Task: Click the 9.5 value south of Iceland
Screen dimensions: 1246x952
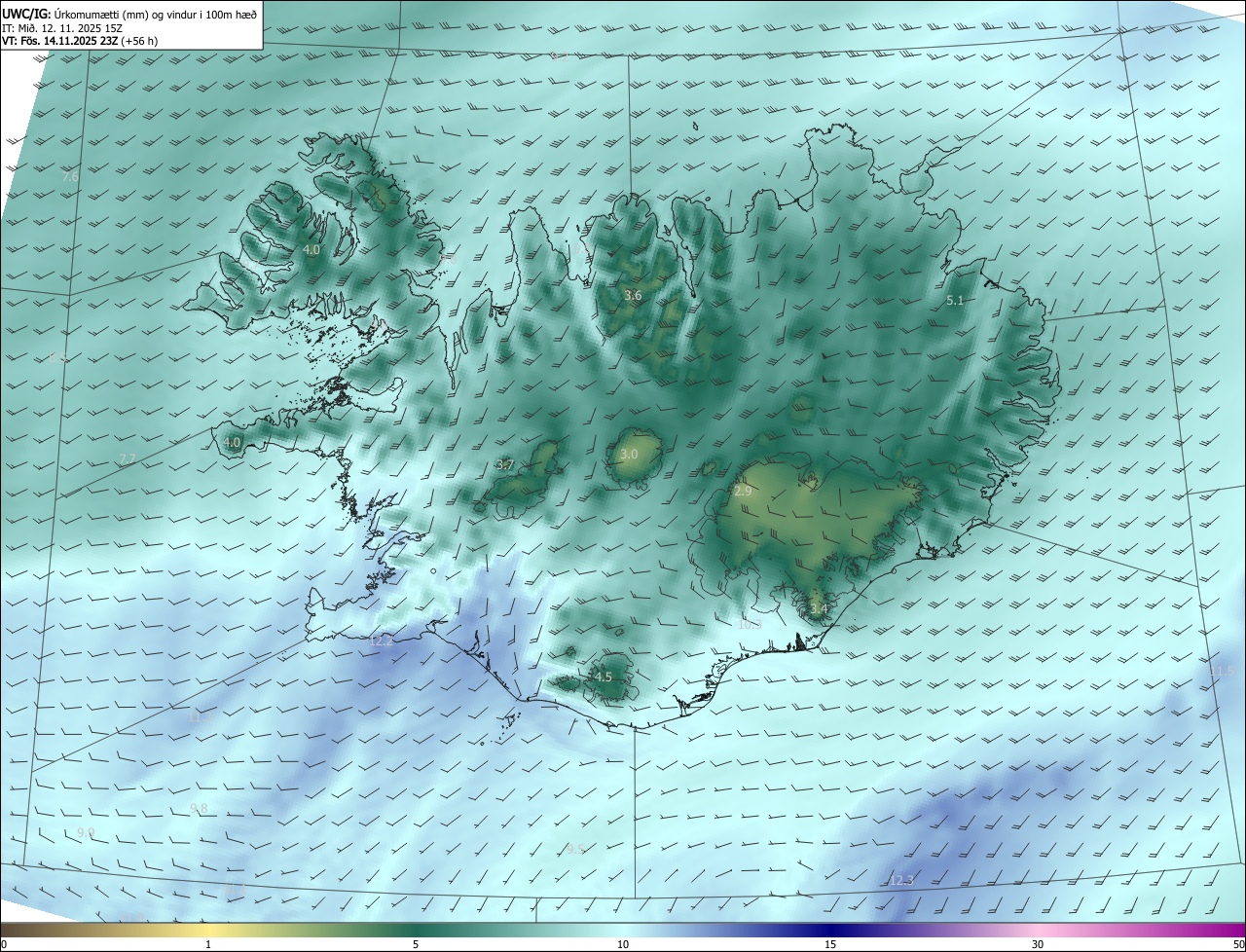Action: [x=575, y=849]
